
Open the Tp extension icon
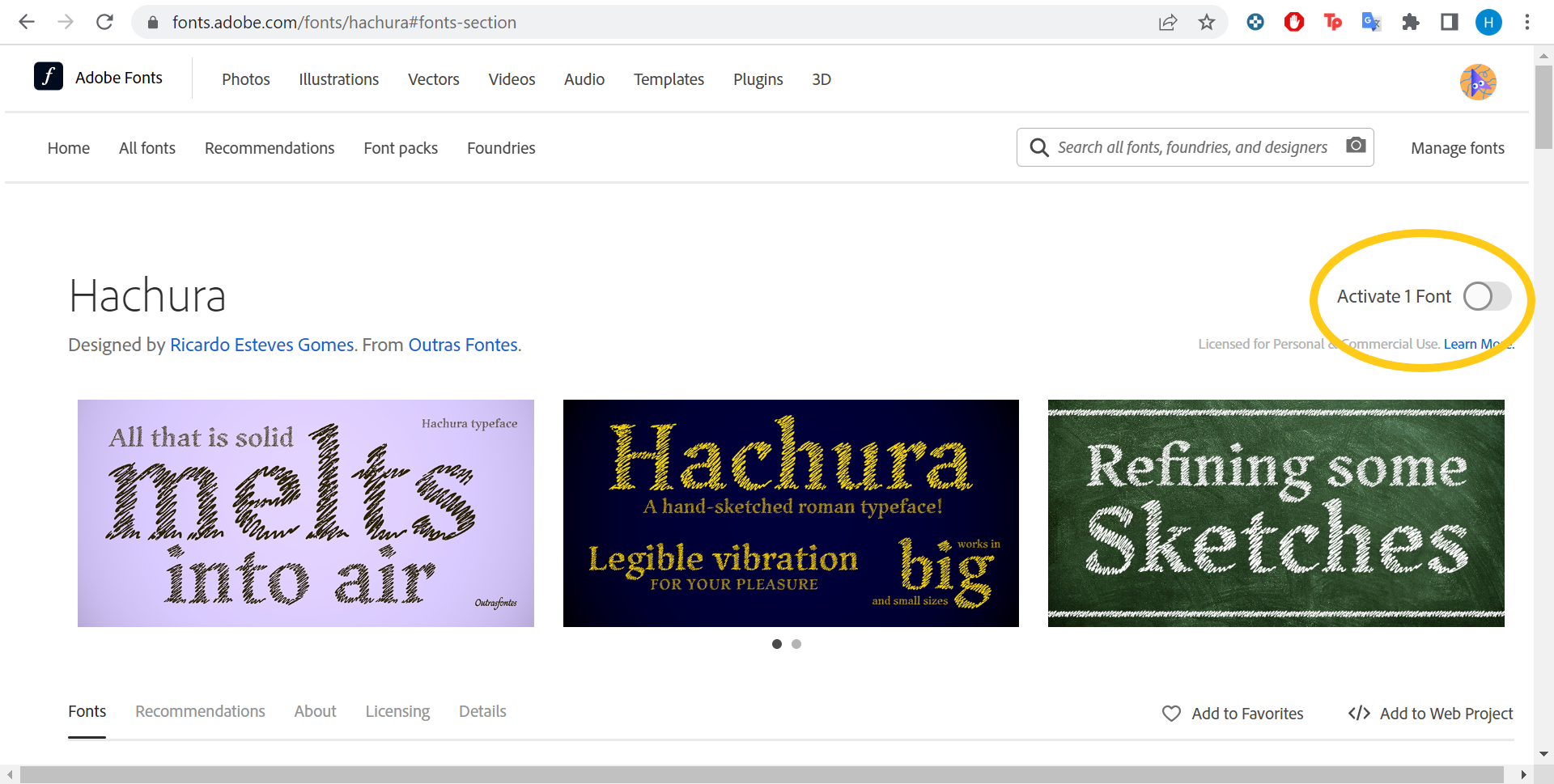(x=1333, y=22)
